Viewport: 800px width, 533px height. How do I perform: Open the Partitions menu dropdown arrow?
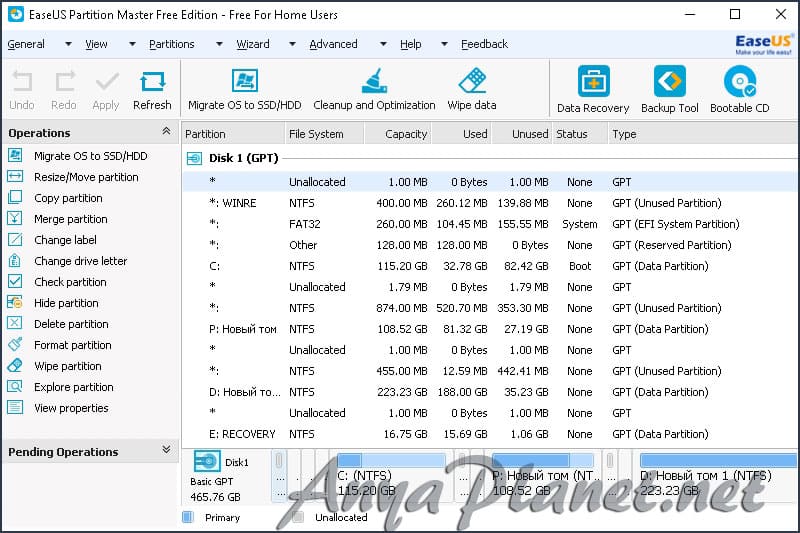coord(219,44)
